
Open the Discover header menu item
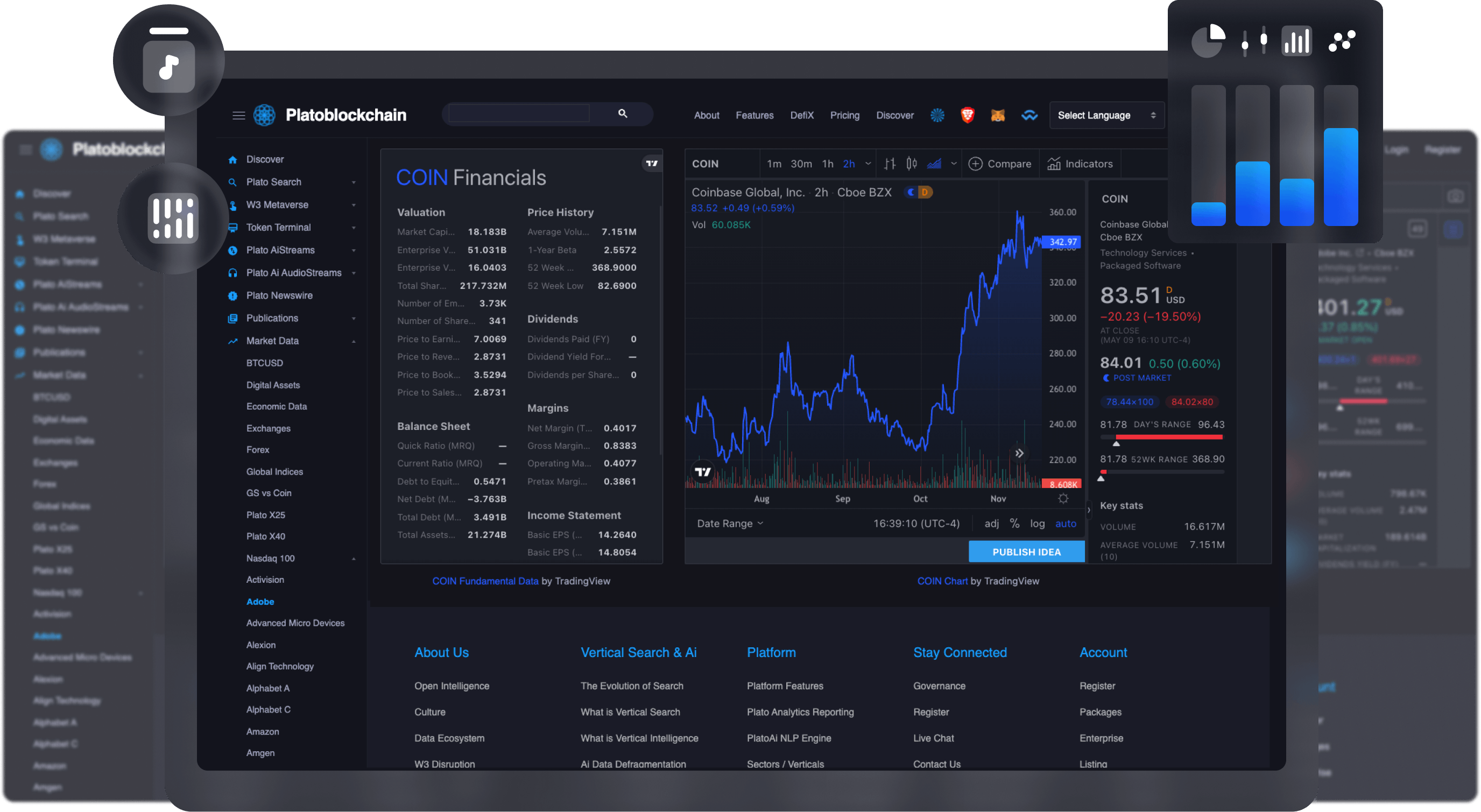894,116
